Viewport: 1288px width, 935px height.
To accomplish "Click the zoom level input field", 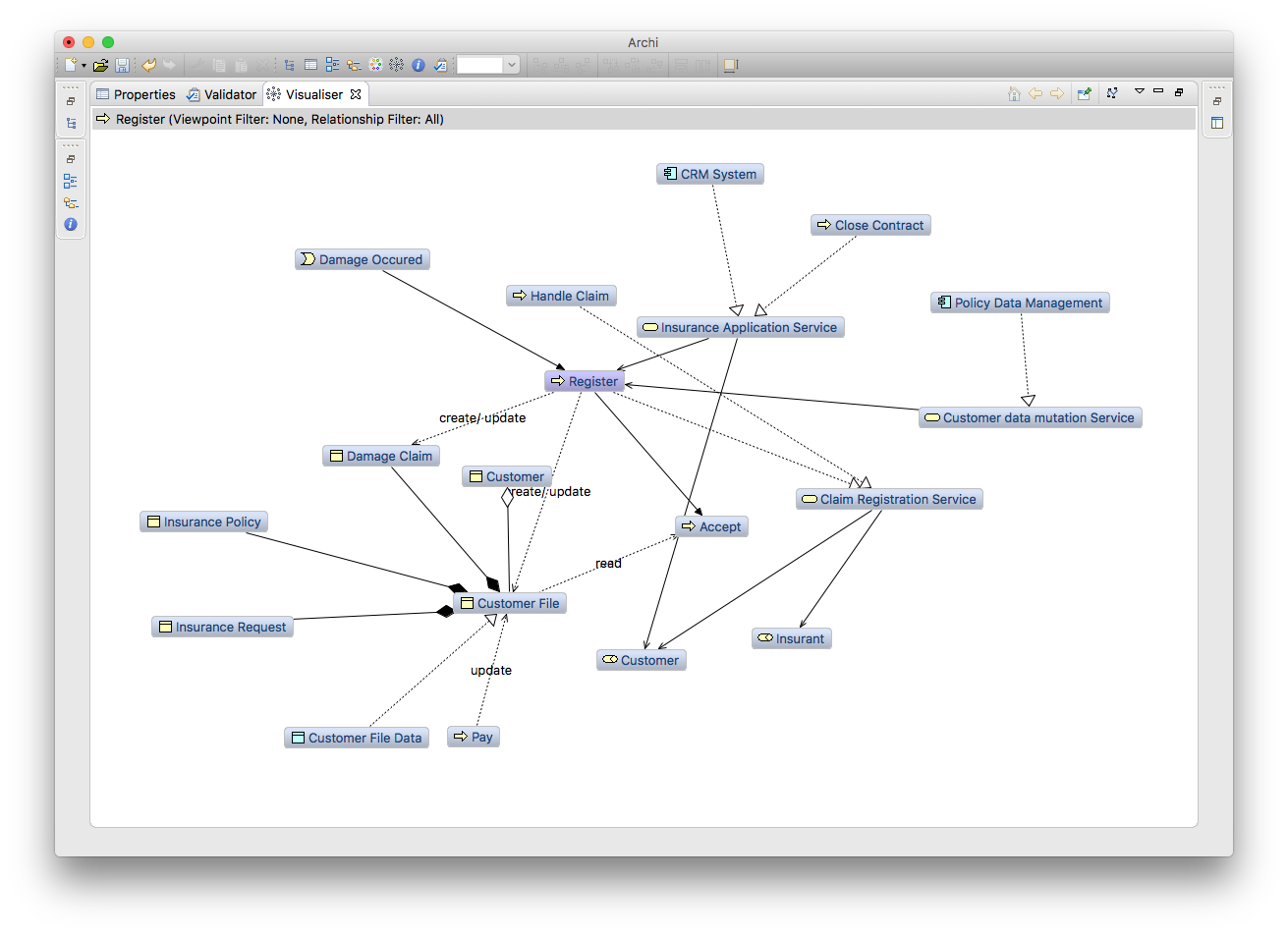I will [x=480, y=65].
